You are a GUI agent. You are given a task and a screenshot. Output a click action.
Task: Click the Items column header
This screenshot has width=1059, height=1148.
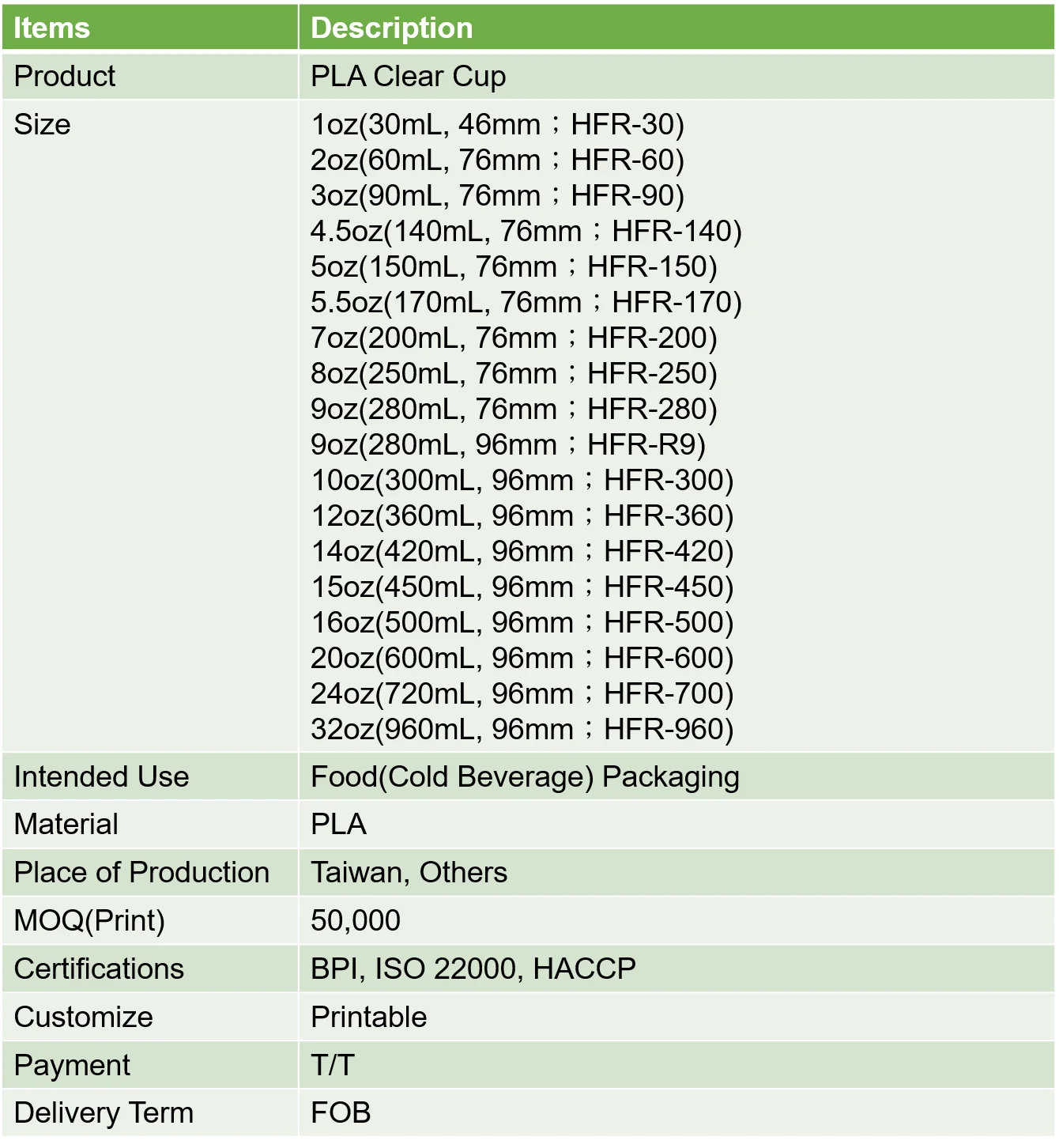tap(52, 28)
